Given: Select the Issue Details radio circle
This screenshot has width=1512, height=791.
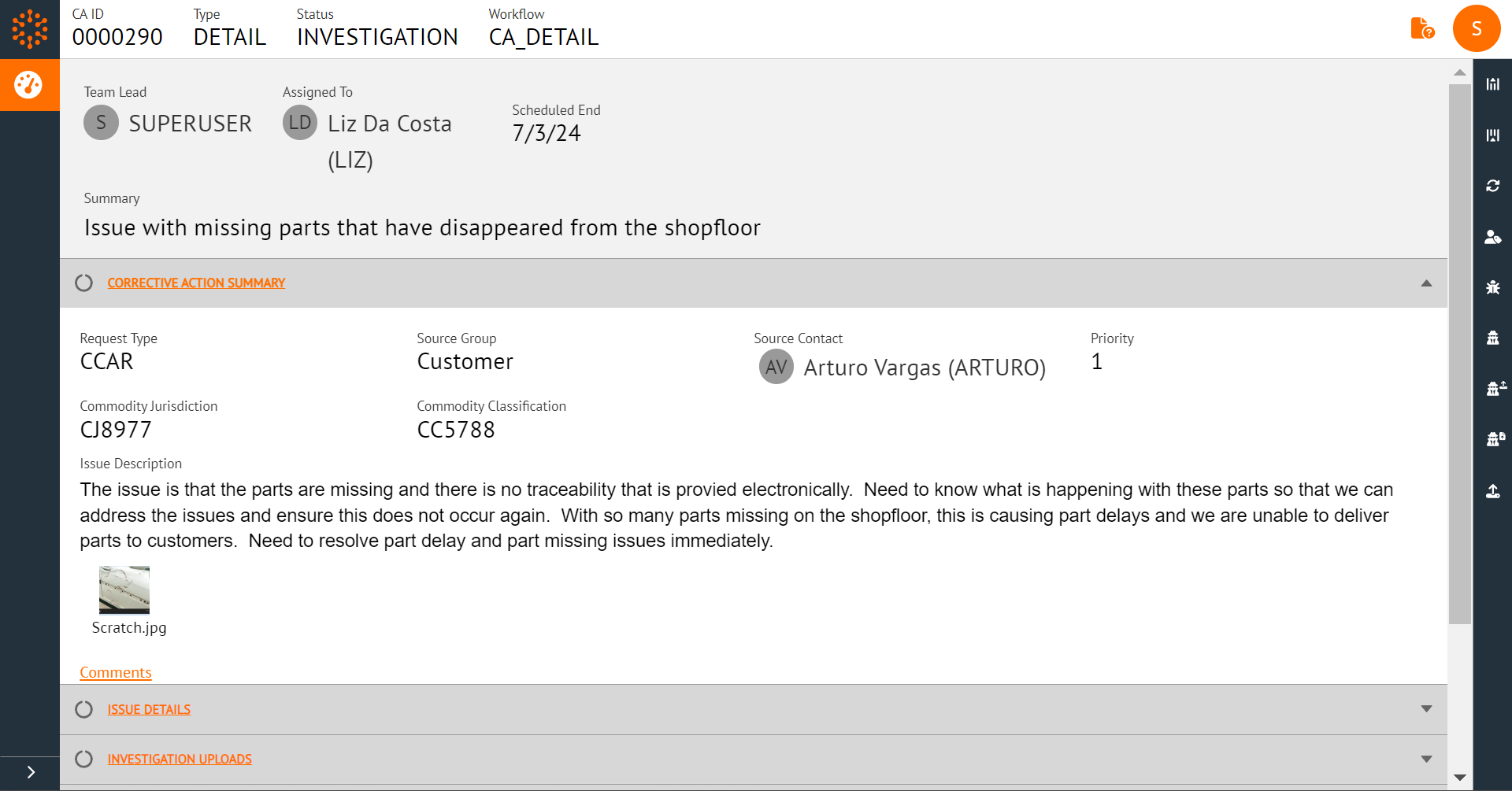Looking at the screenshot, I should [83, 709].
